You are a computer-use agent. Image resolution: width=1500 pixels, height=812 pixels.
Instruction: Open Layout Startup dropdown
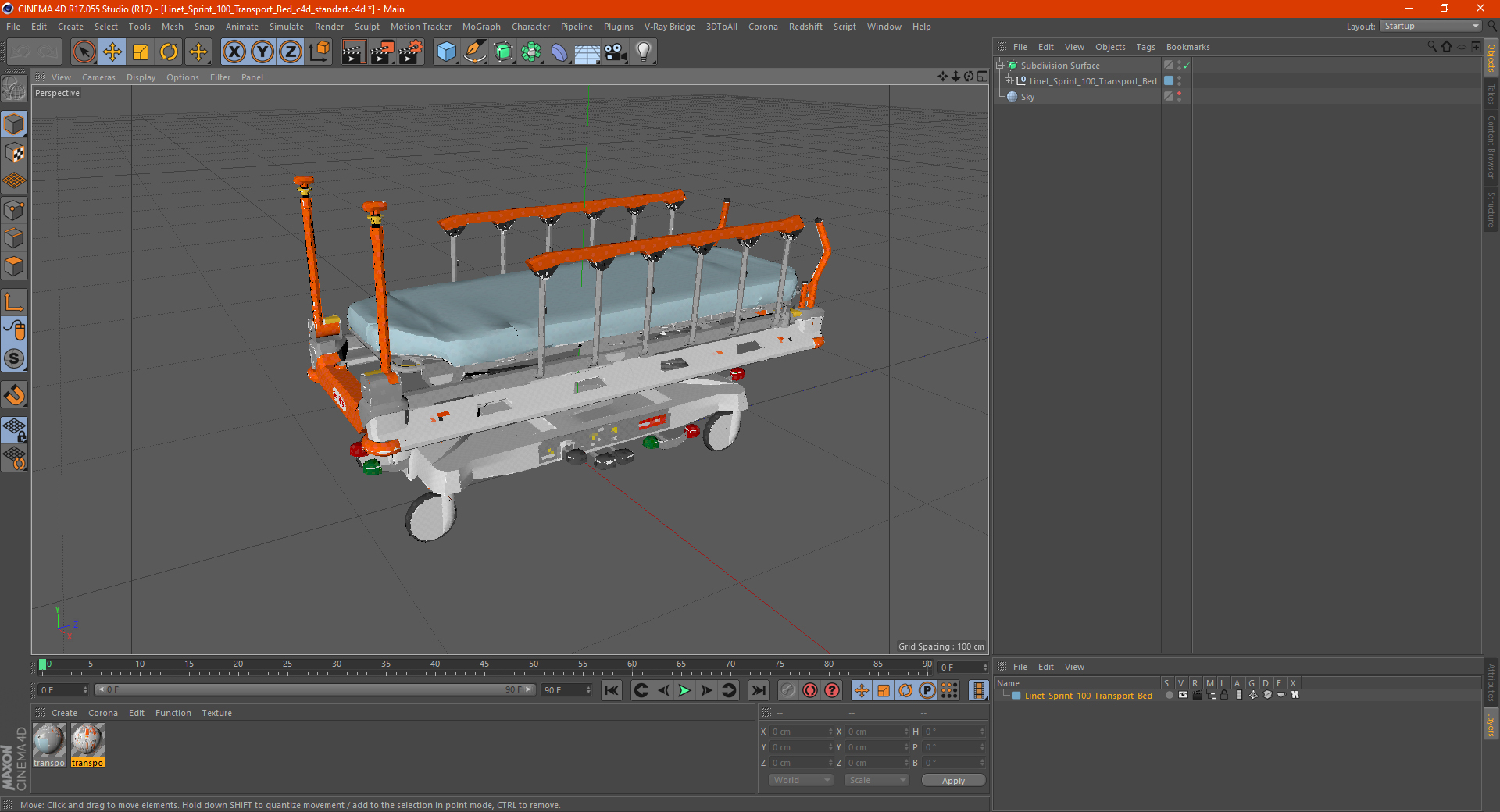(1430, 26)
